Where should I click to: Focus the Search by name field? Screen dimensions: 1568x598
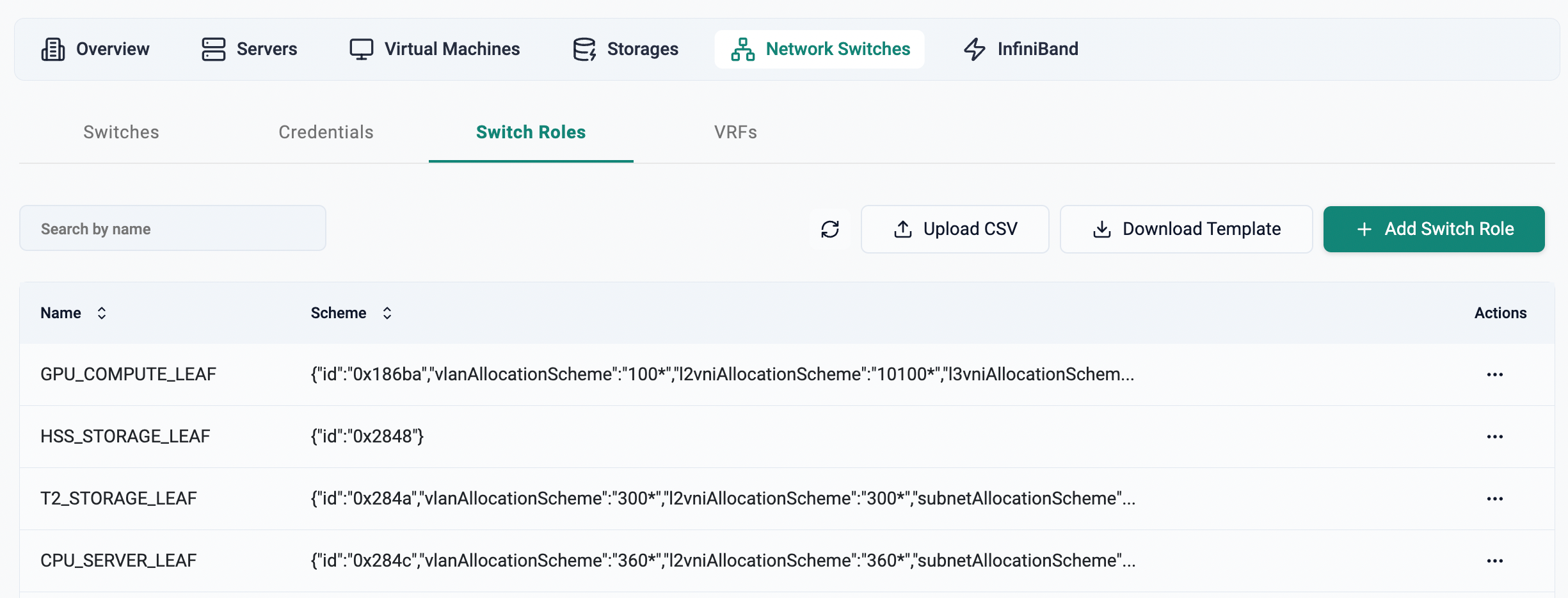pyautogui.click(x=173, y=229)
